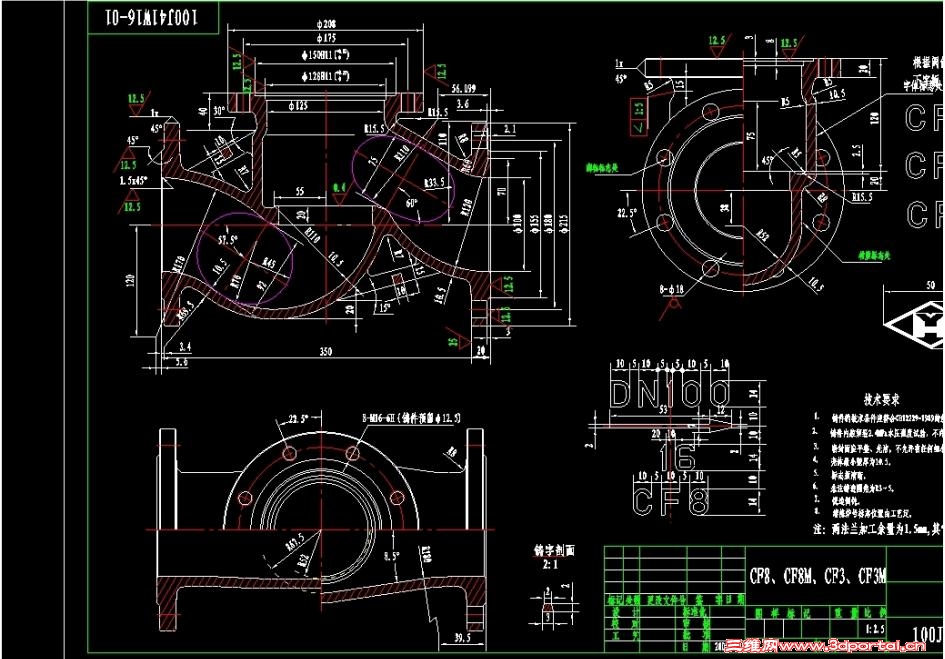
Task: Click the 33 dimension in flange view
Action: pos(725,207)
